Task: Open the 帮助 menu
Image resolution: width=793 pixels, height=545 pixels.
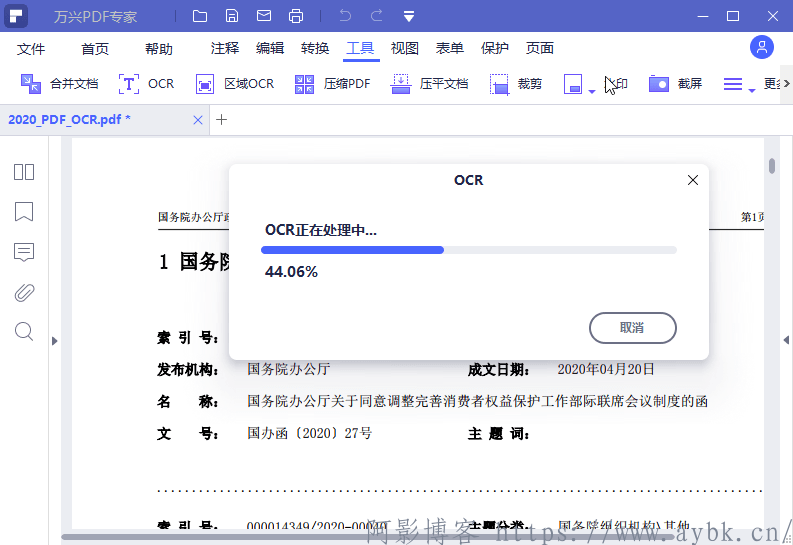Action: click(x=159, y=49)
